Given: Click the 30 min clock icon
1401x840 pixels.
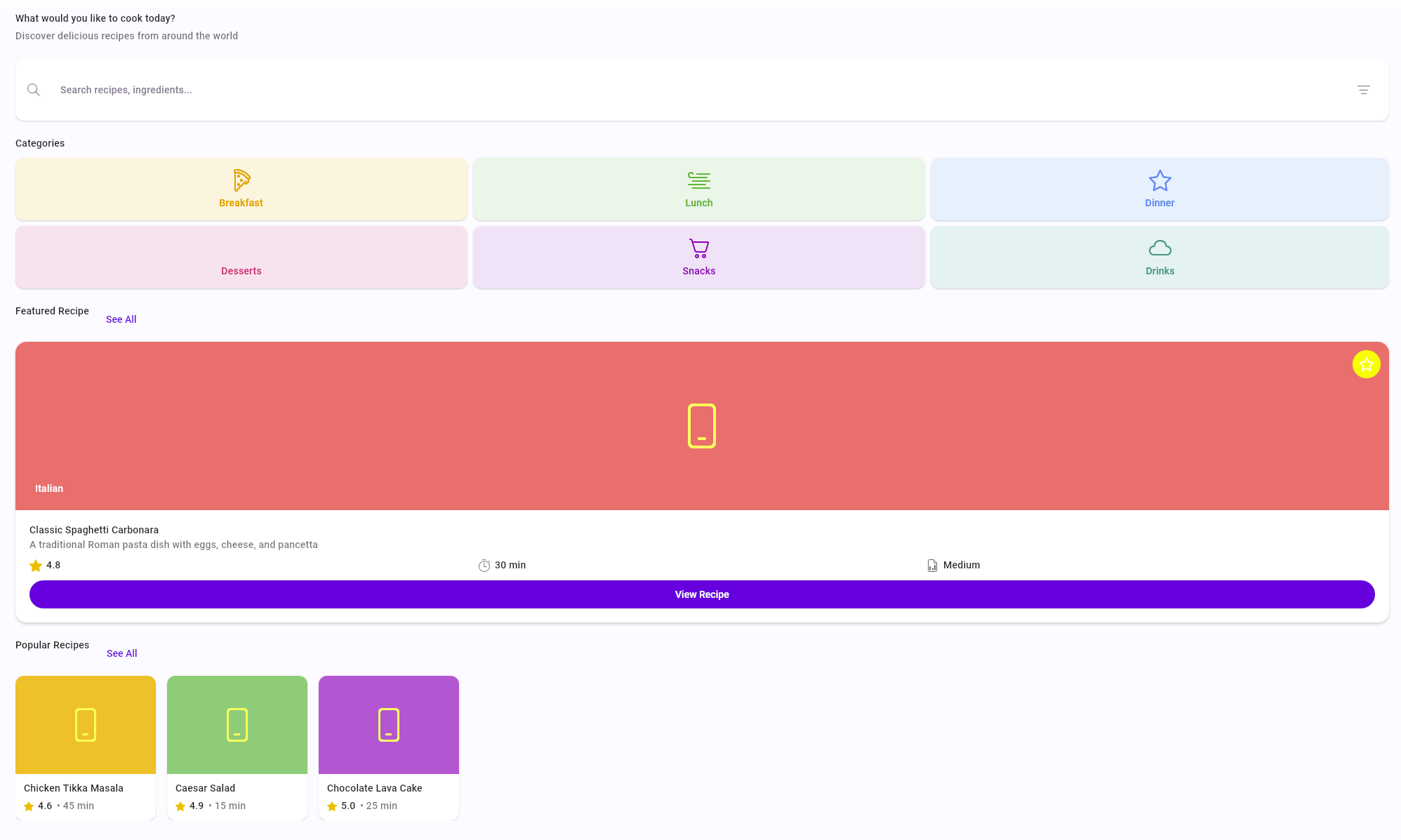Looking at the screenshot, I should coord(484,566).
